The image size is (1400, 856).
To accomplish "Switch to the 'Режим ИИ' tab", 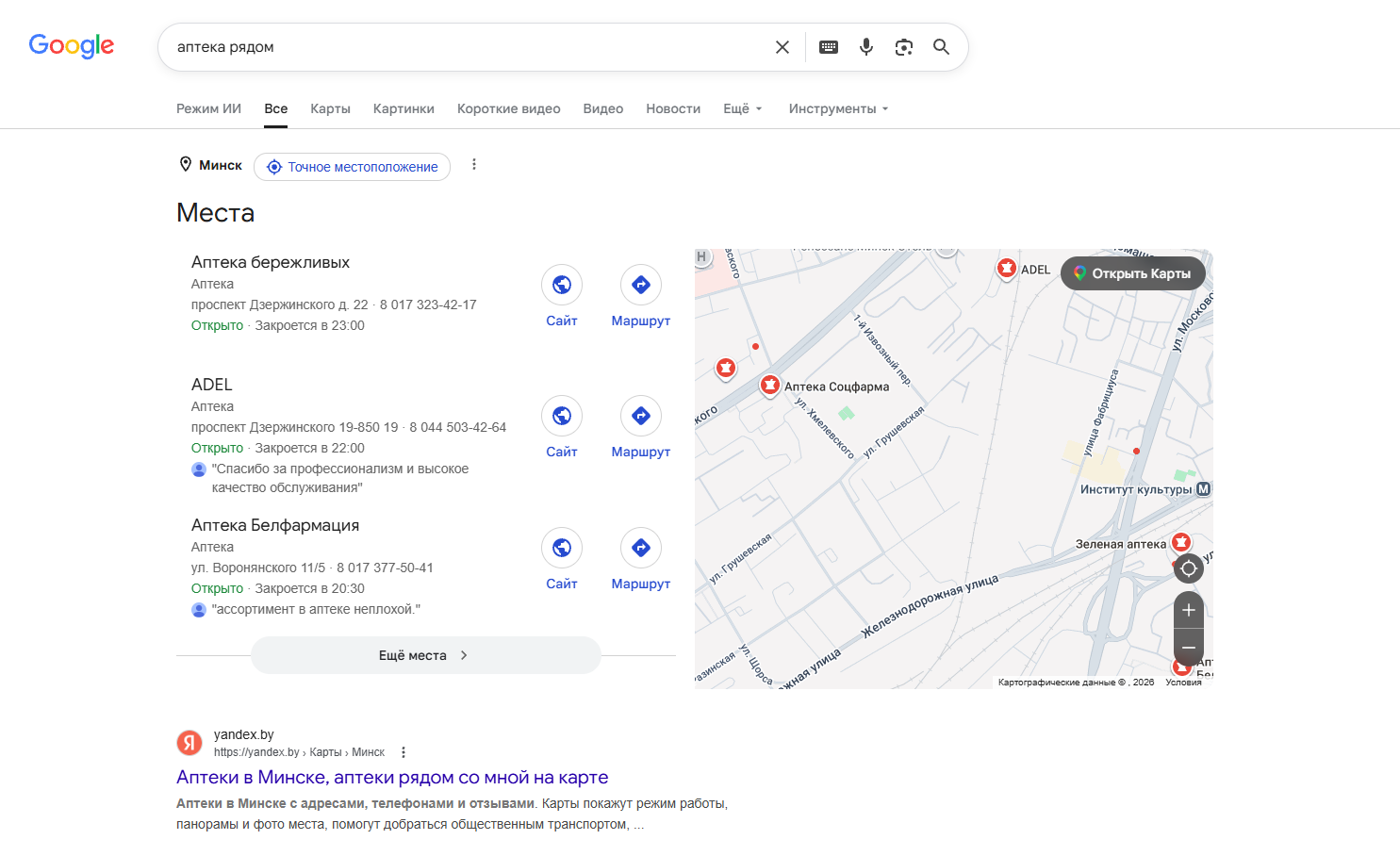I will [x=208, y=108].
